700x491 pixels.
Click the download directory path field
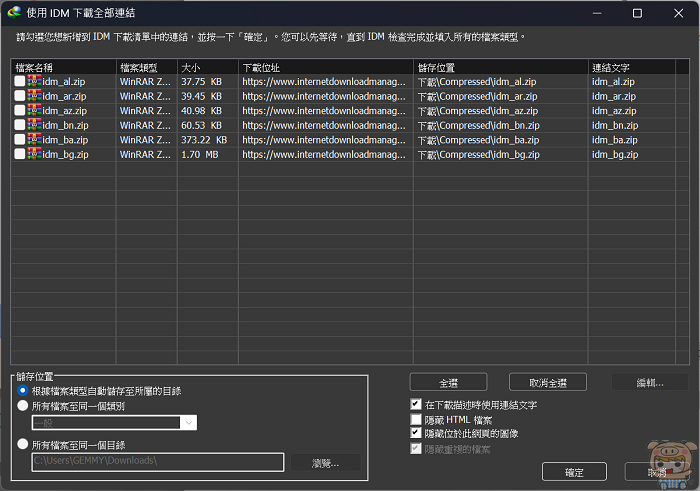[157, 462]
